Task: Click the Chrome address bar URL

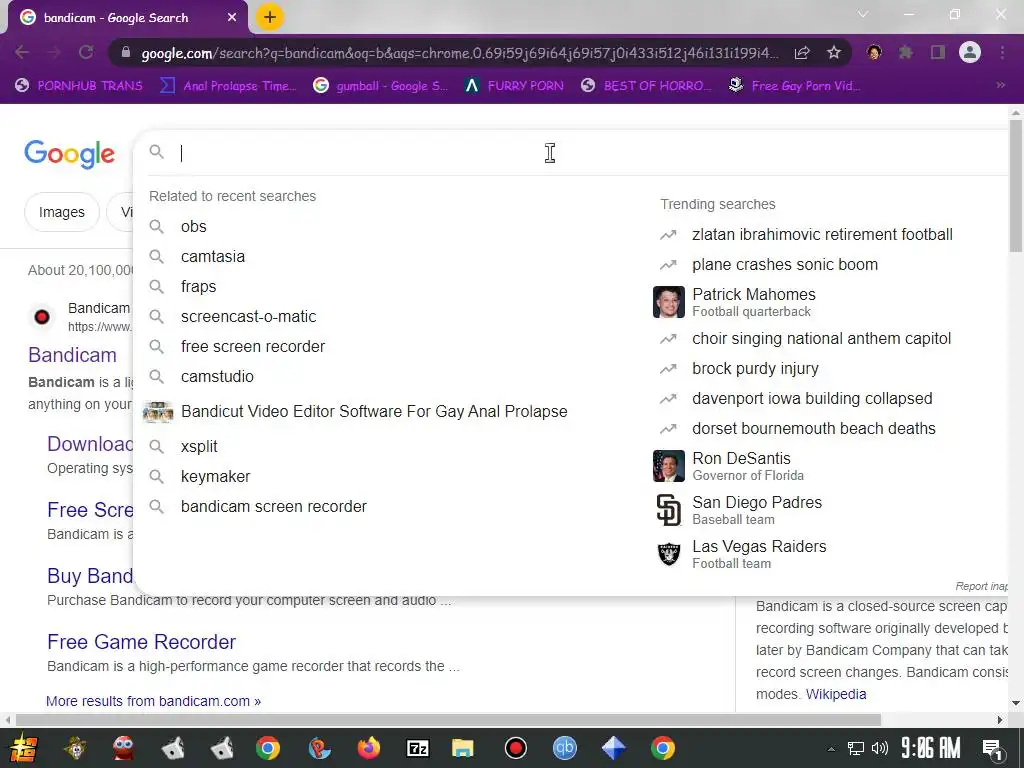Action: pyautogui.click(x=460, y=53)
